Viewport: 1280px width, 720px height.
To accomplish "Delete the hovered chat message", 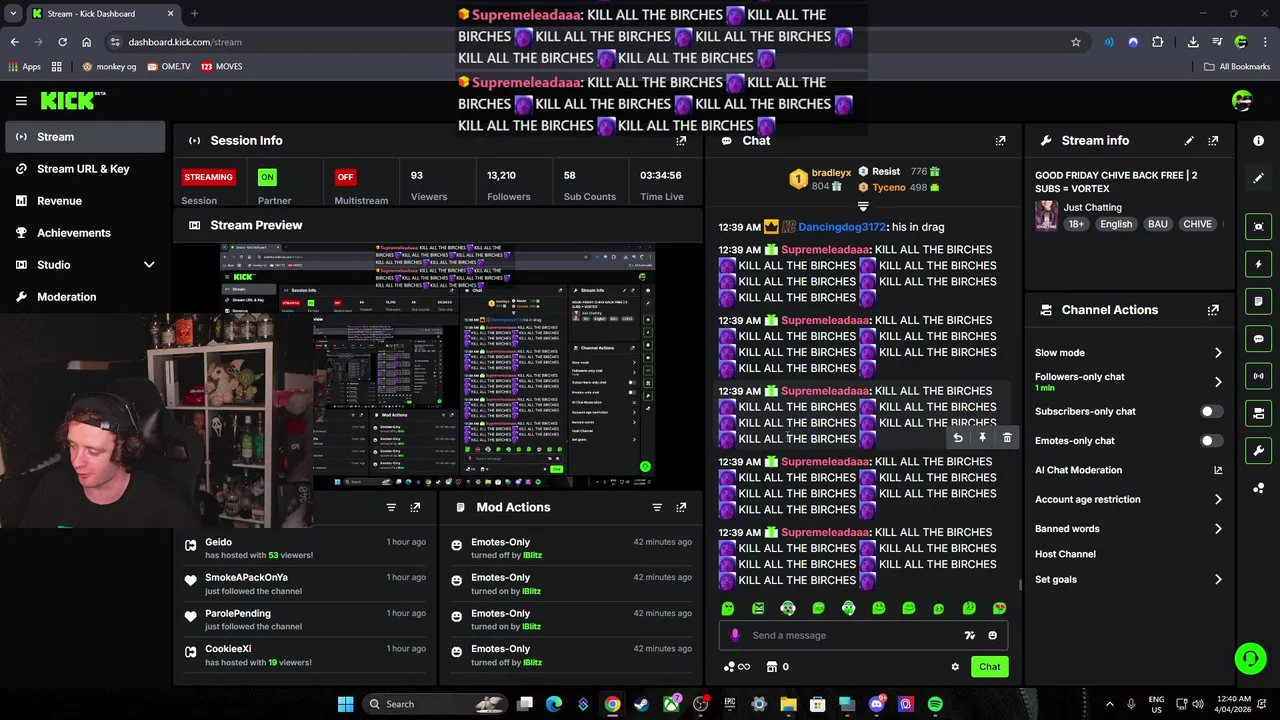I will click(1007, 437).
